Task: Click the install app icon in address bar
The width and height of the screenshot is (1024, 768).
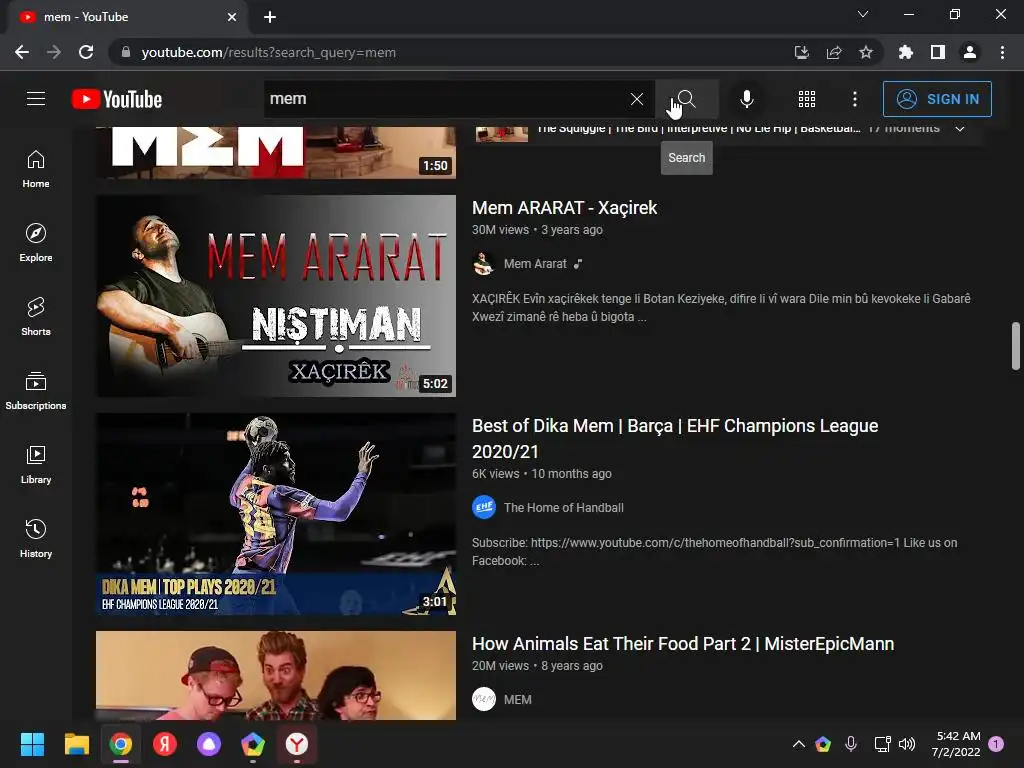Action: point(801,52)
